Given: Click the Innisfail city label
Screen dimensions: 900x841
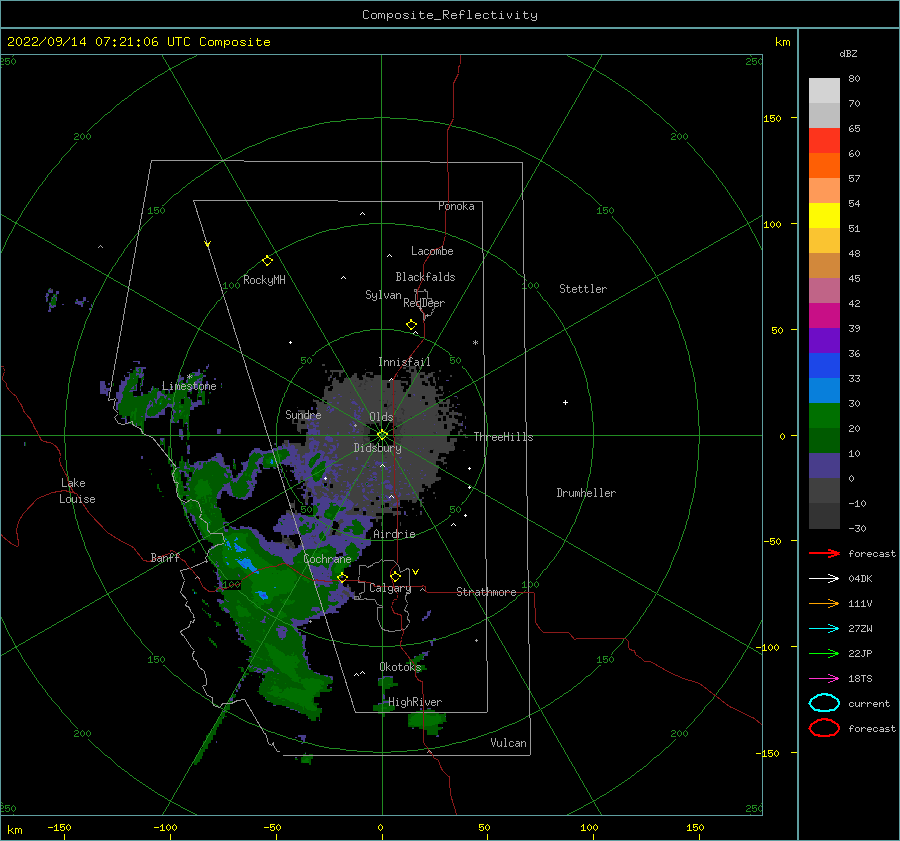Looking at the screenshot, I should coord(404,362).
